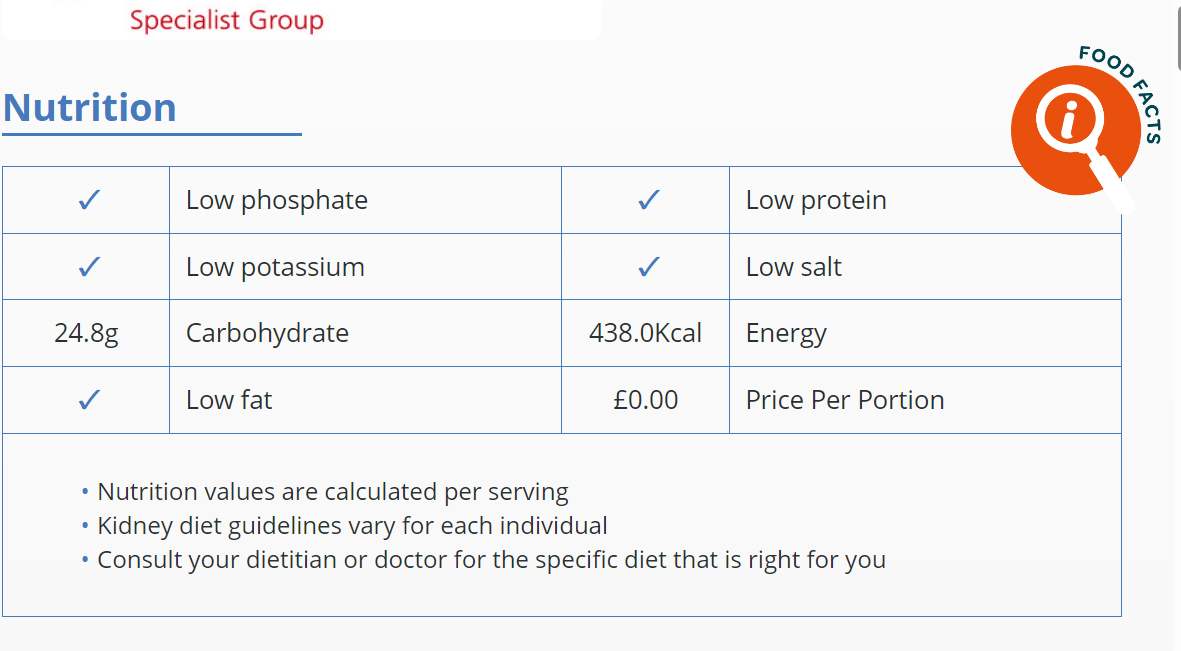Click the Low salt label
The height and width of the screenshot is (651, 1181).
(x=794, y=267)
